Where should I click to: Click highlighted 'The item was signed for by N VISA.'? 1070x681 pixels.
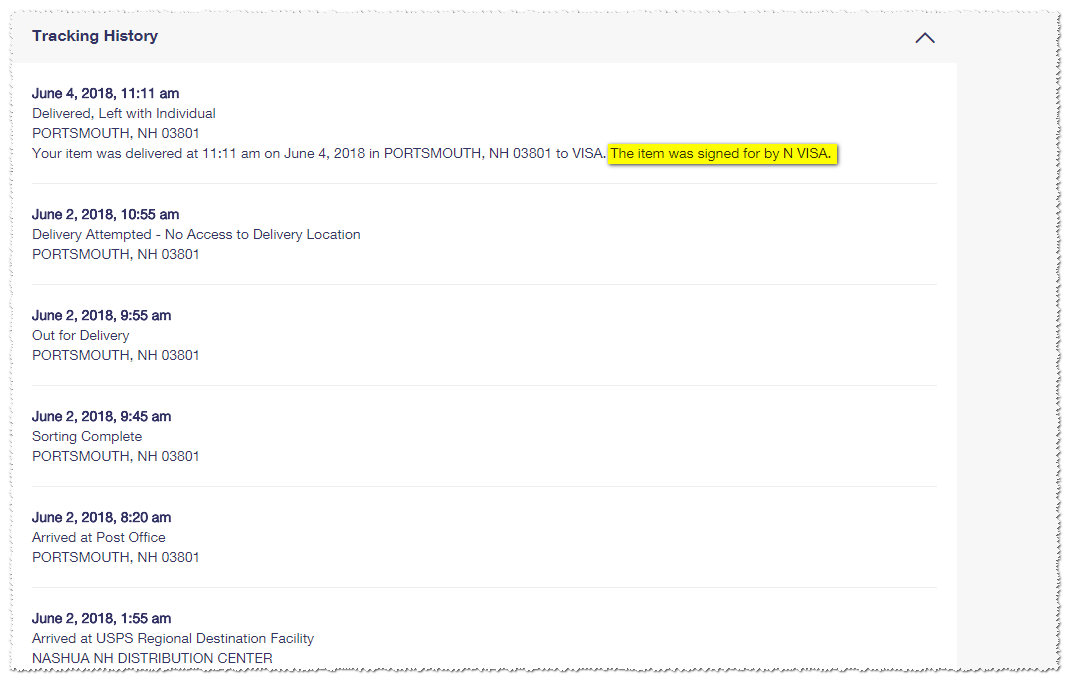coord(721,154)
